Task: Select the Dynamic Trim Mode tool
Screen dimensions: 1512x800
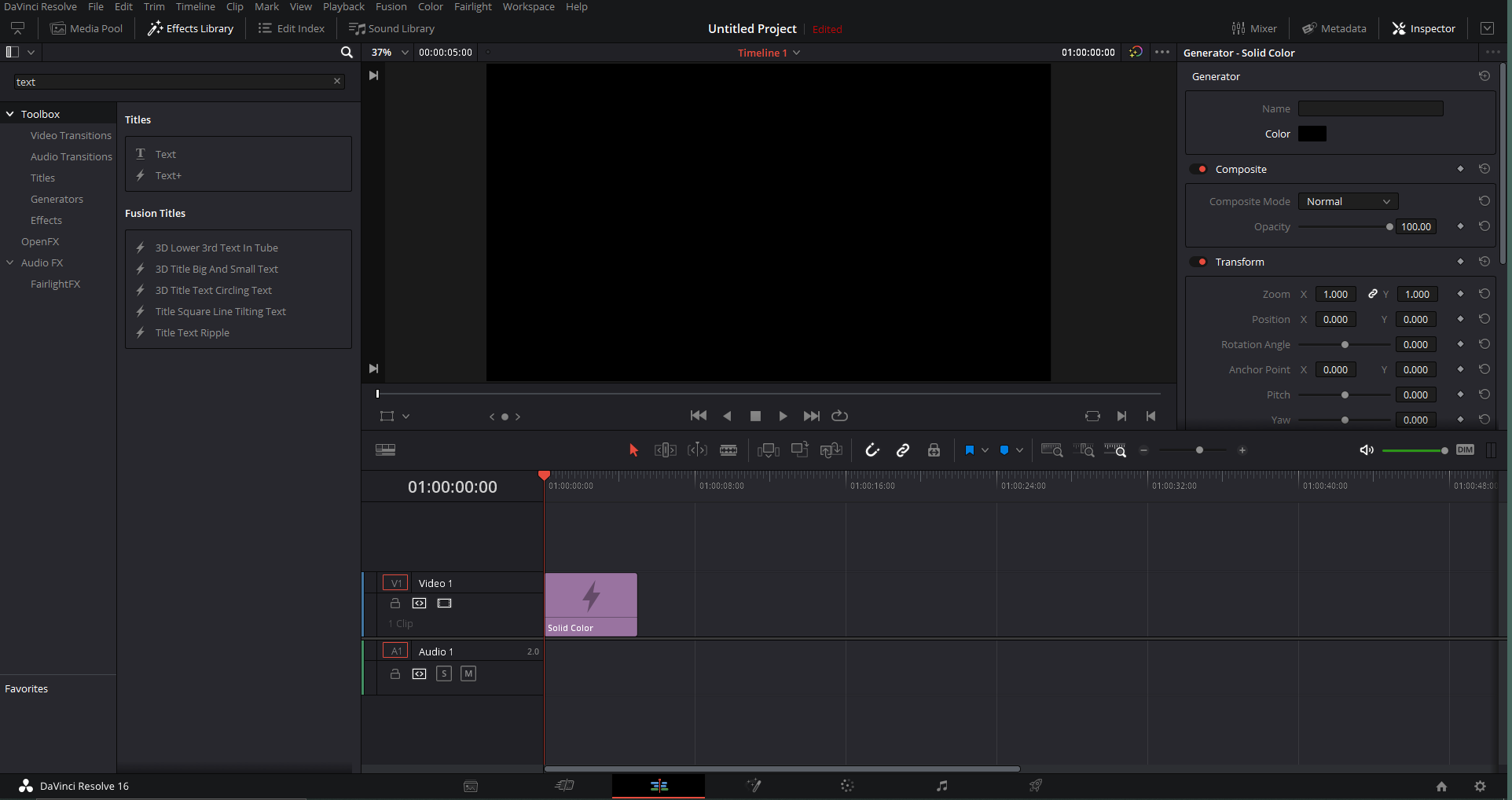Action: (x=697, y=450)
